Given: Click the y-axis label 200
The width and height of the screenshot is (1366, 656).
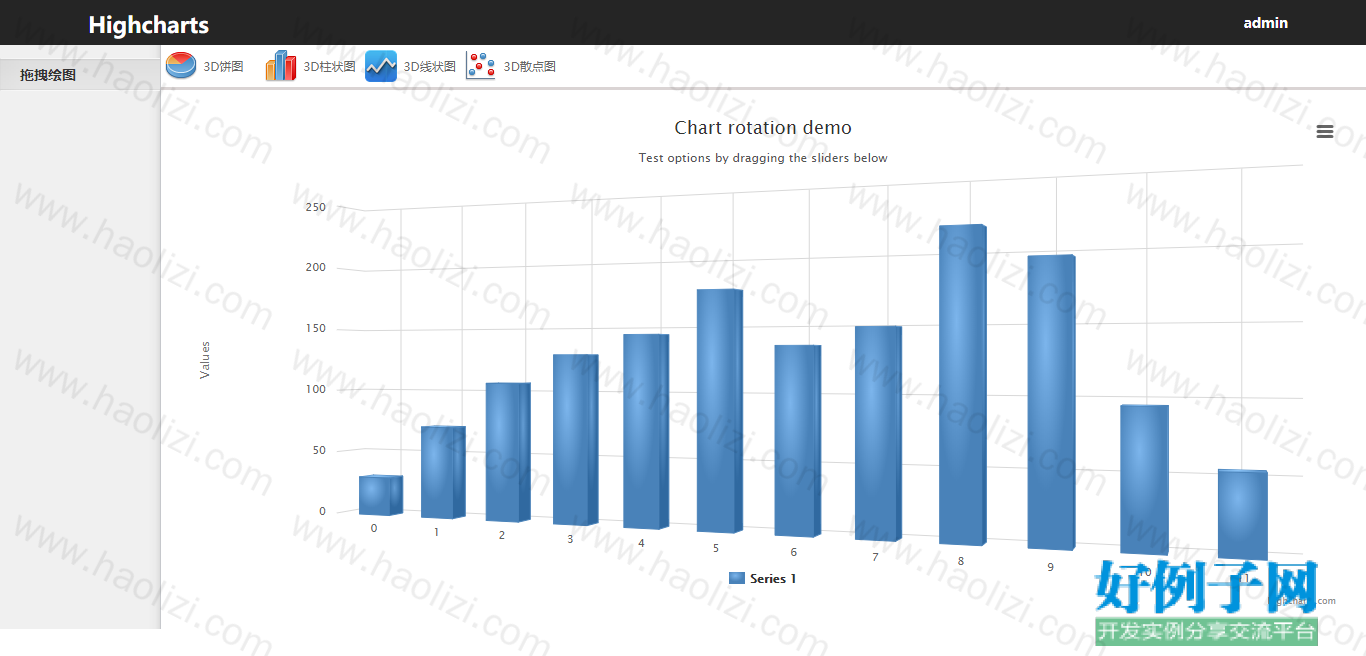Looking at the screenshot, I should coord(316,267).
